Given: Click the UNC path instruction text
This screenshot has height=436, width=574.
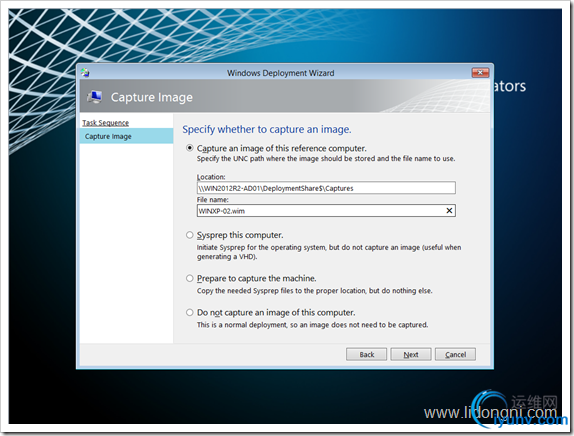Looking at the screenshot, I should [x=326, y=159].
